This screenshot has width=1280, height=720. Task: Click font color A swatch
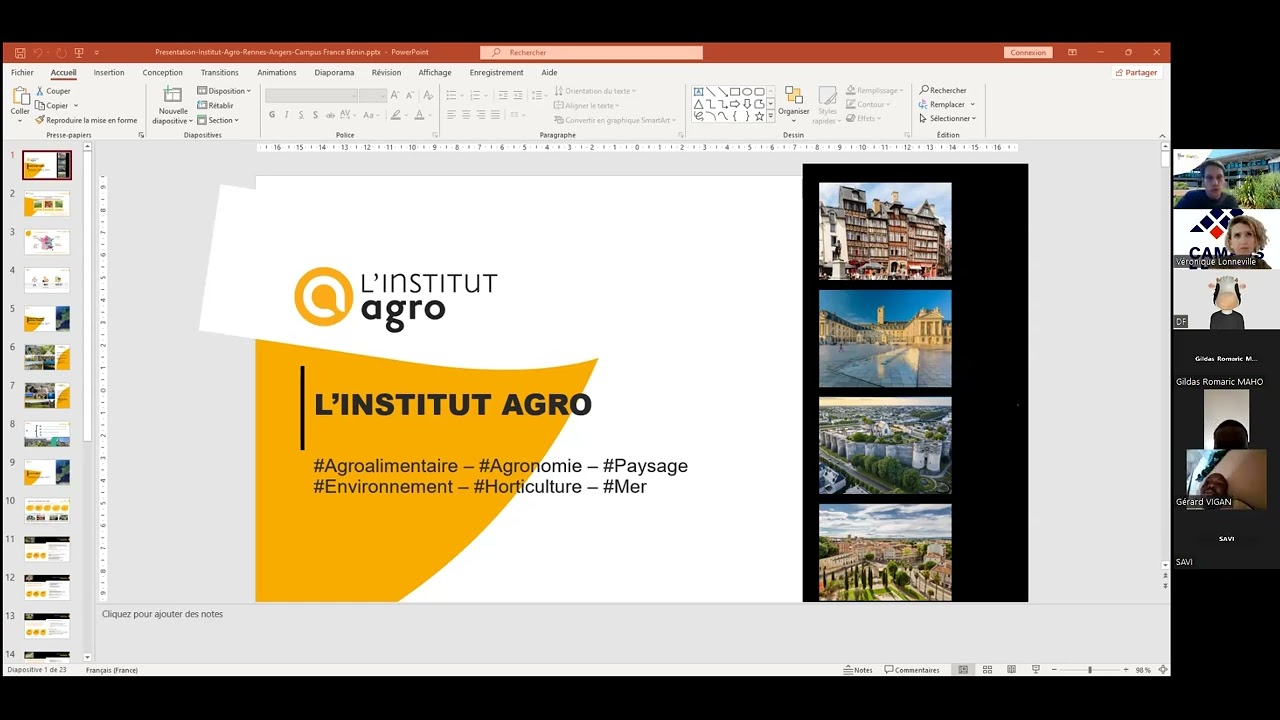(420, 115)
